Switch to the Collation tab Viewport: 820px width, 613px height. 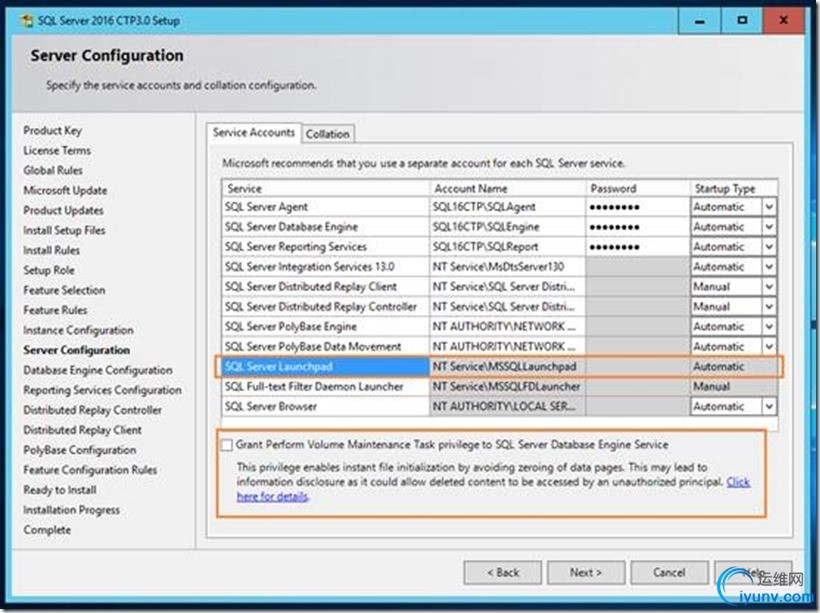(x=327, y=134)
